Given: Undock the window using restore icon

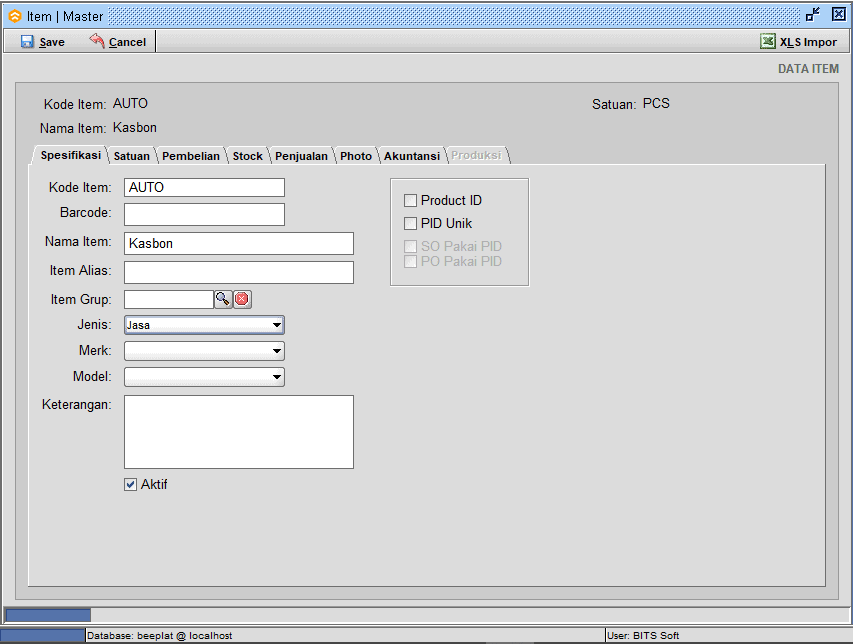Looking at the screenshot, I should [812, 15].
